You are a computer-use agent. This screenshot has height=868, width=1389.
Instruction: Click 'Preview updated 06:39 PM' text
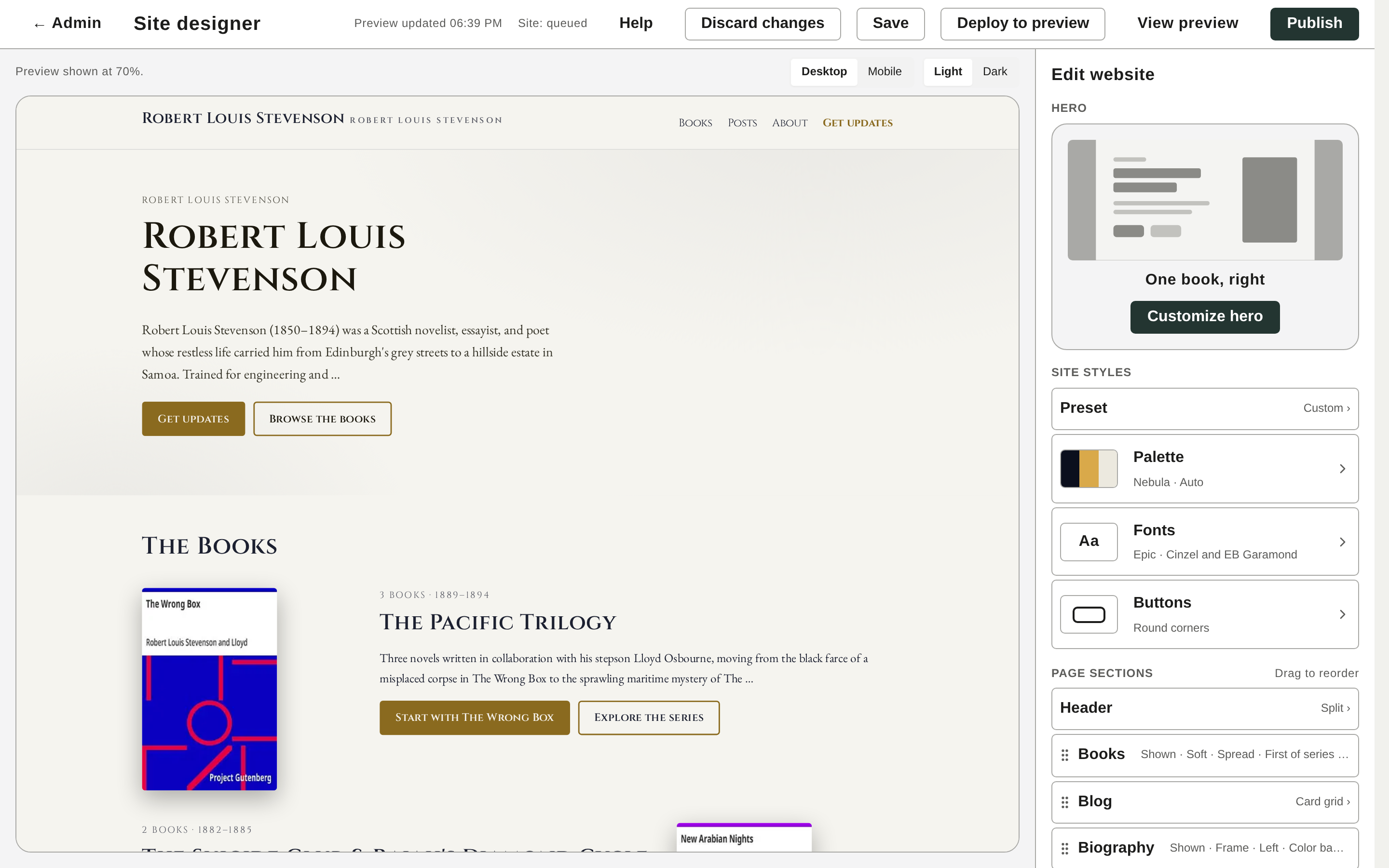point(428,24)
